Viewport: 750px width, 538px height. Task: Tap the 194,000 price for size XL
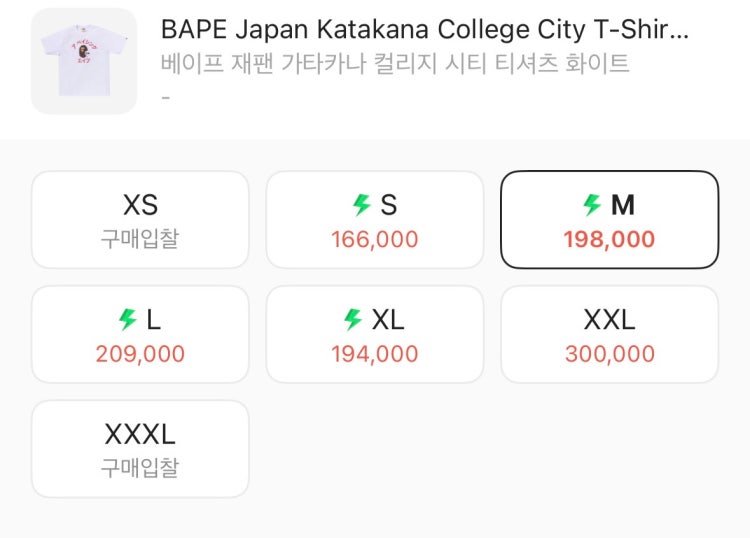pos(375,354)
